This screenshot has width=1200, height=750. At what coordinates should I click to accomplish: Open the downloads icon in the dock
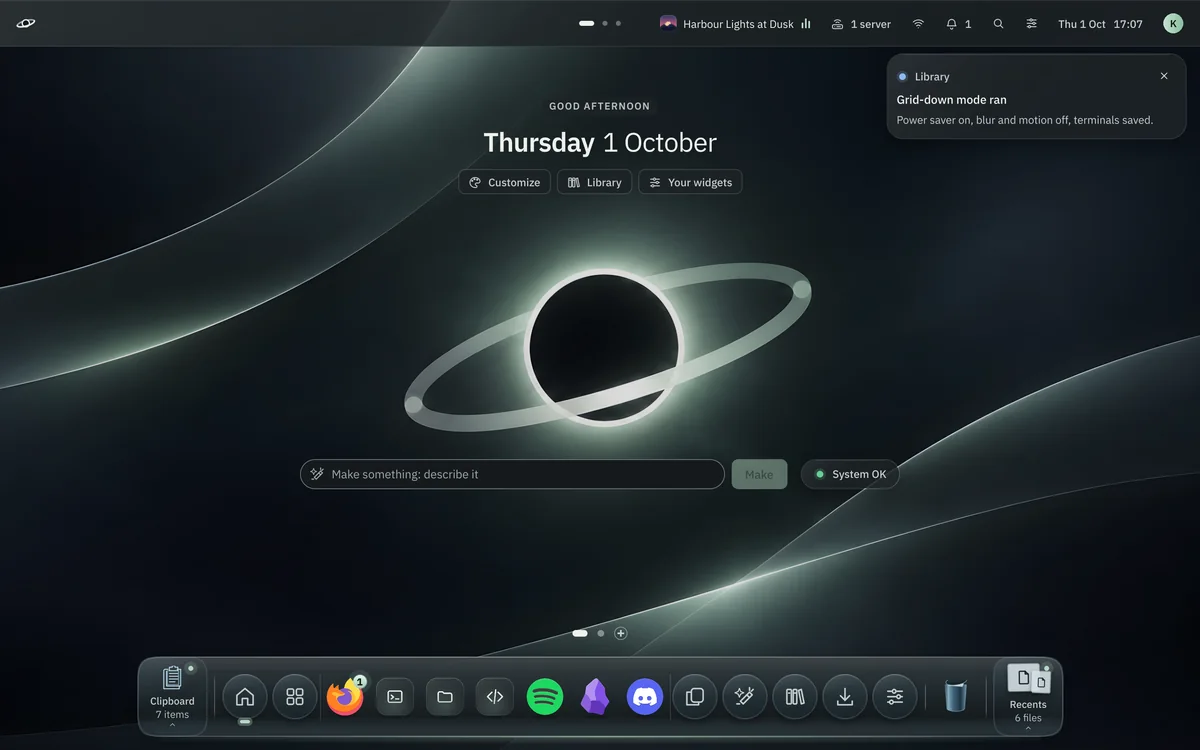[x=845, y=696]
